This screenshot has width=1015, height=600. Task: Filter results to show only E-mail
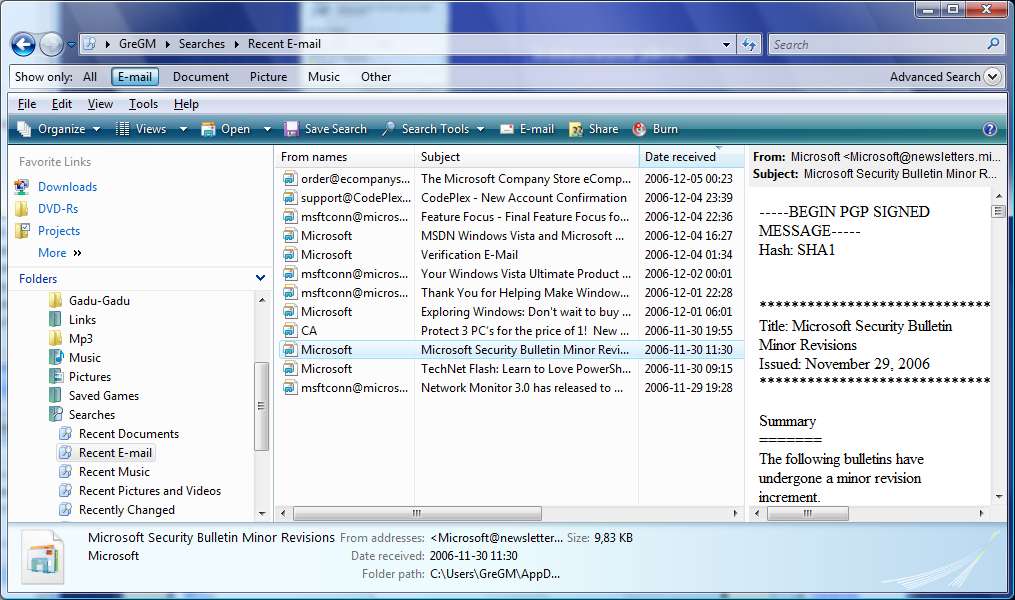pos(135,76)
